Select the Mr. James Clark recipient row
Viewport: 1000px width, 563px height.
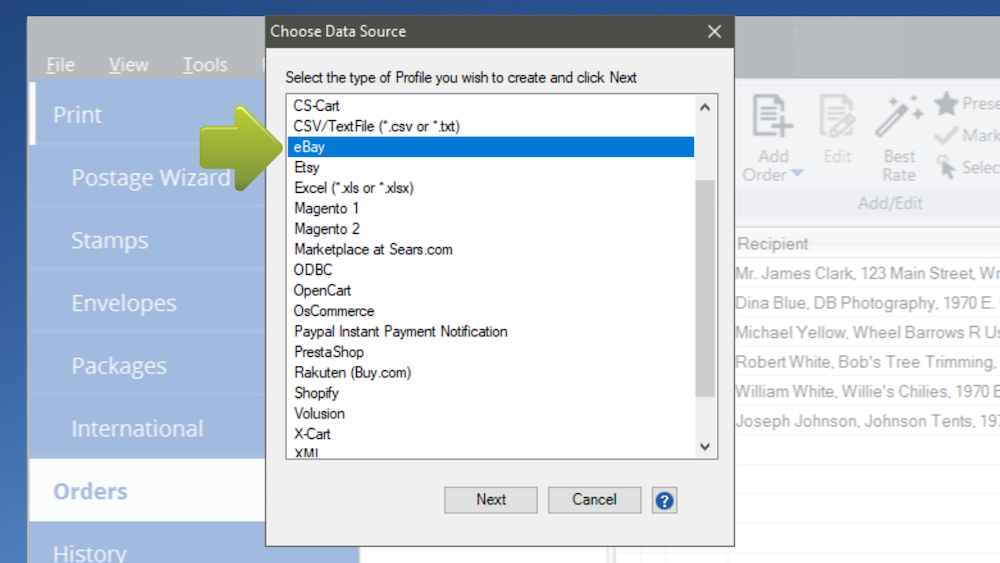(865, 273)
